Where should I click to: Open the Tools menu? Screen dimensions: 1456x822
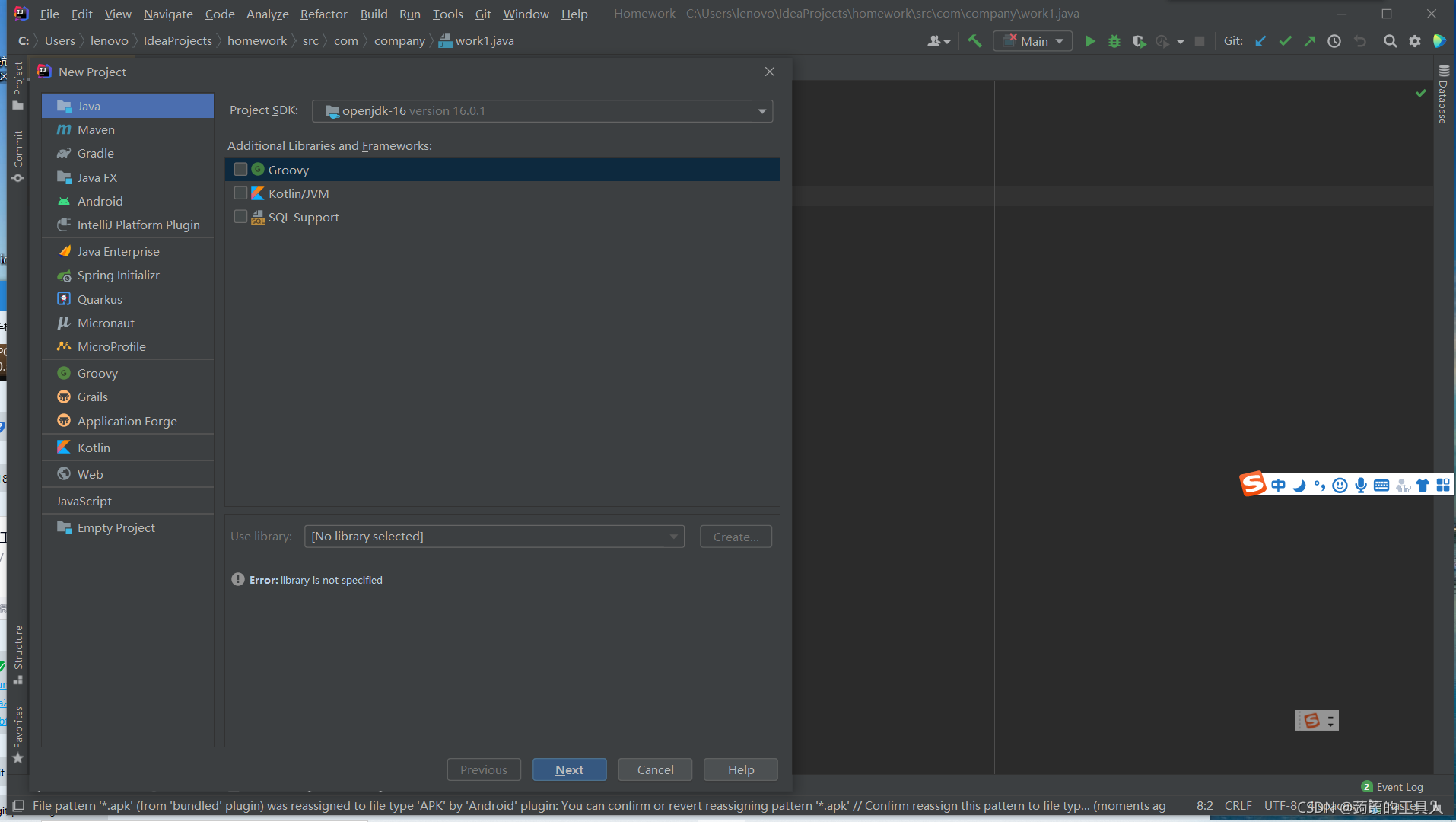447,14
